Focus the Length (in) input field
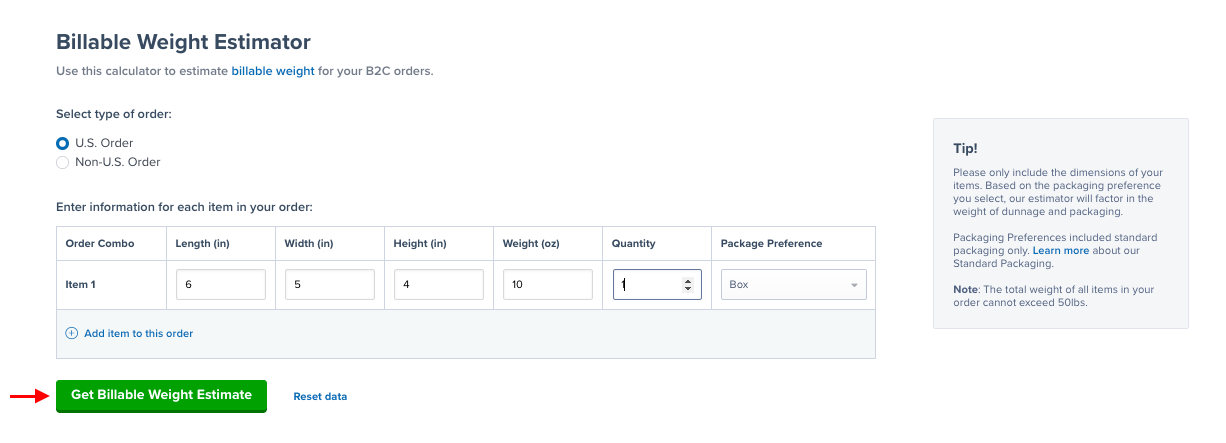 220,285
